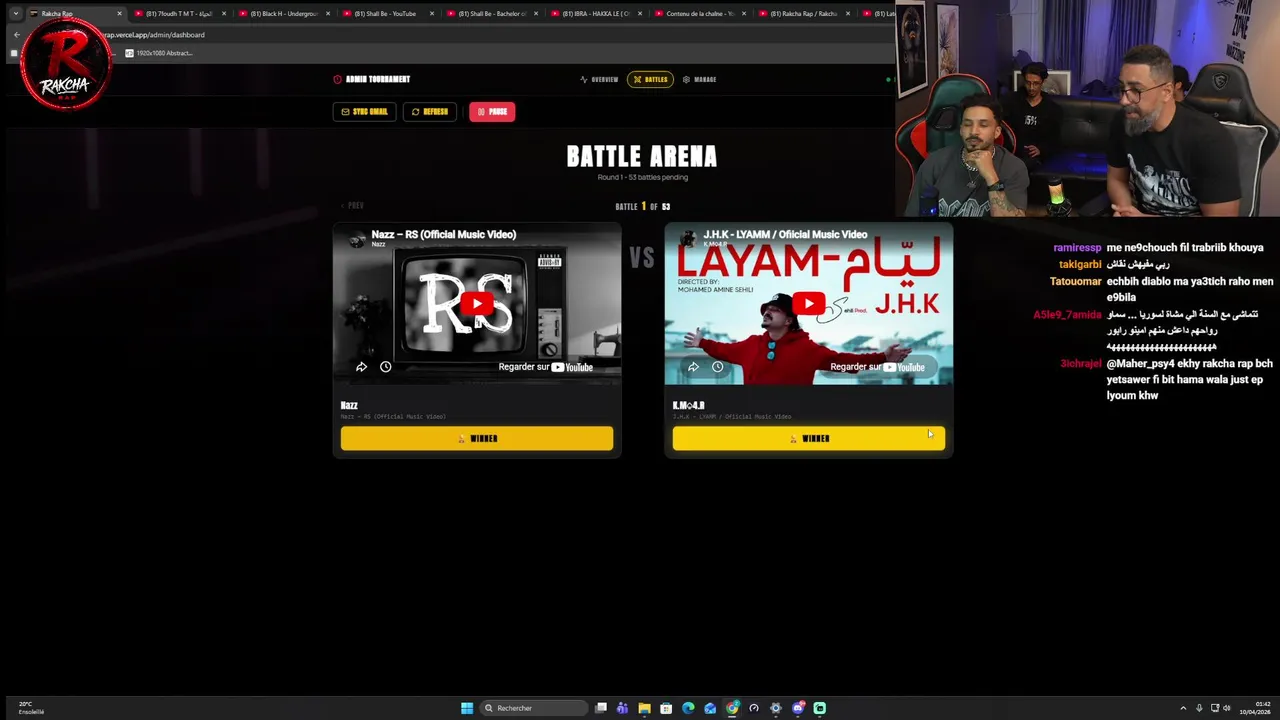This screenshot has height=720, width=1280.
Task: Switch to the Shali Be - Bachelor tab
Action: [492, 14]
